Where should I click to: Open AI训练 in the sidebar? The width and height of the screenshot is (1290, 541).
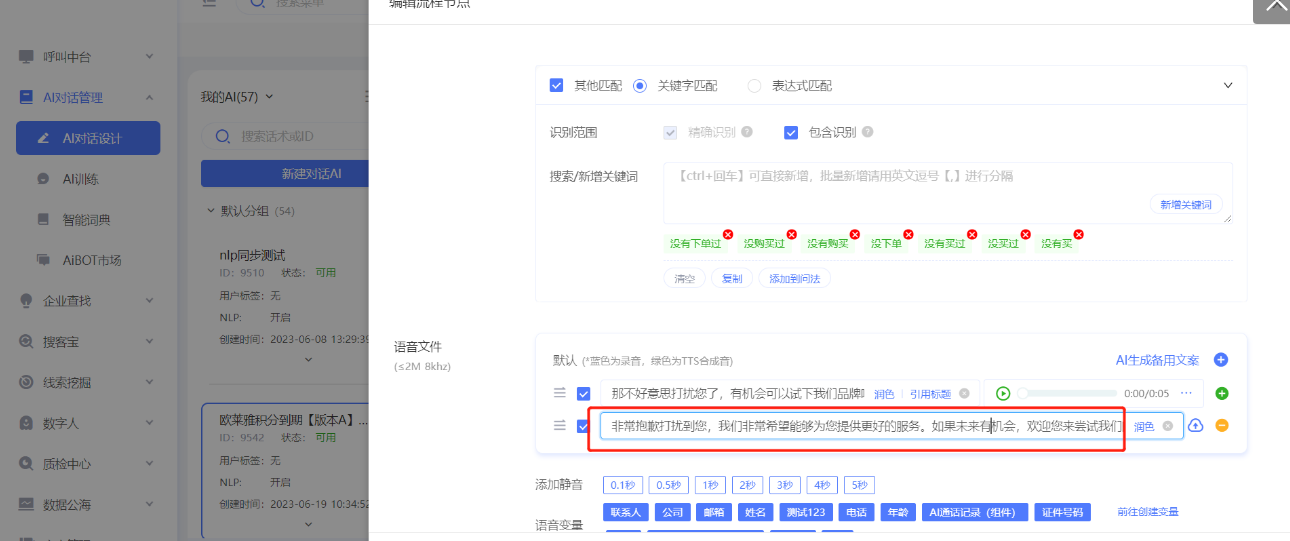[x=80, y=179]
